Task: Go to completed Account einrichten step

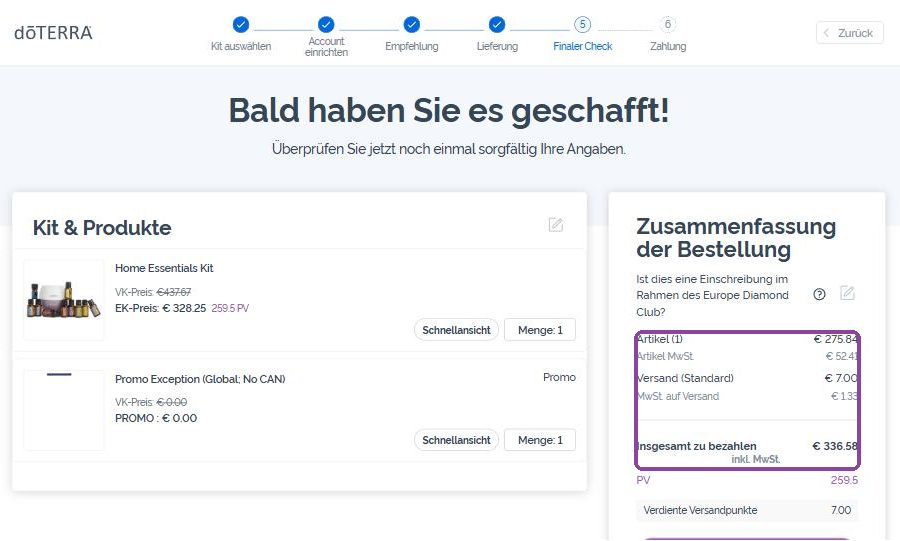Action: point(326,25)
